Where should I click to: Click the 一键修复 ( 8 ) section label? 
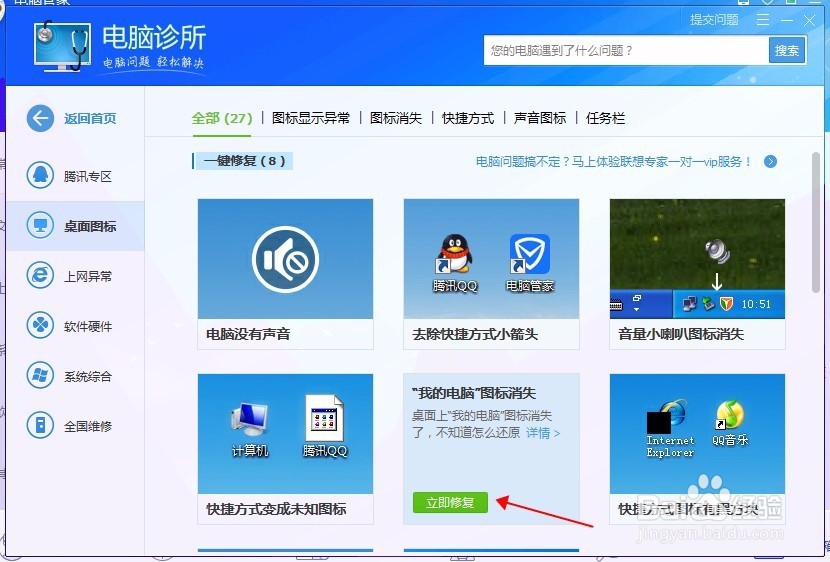point(244,161)
